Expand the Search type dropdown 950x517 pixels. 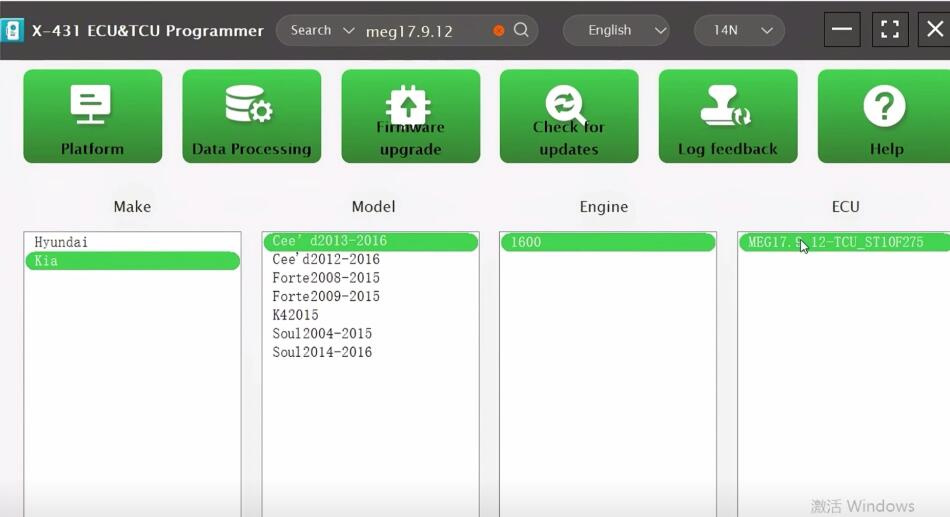(321, 30)
